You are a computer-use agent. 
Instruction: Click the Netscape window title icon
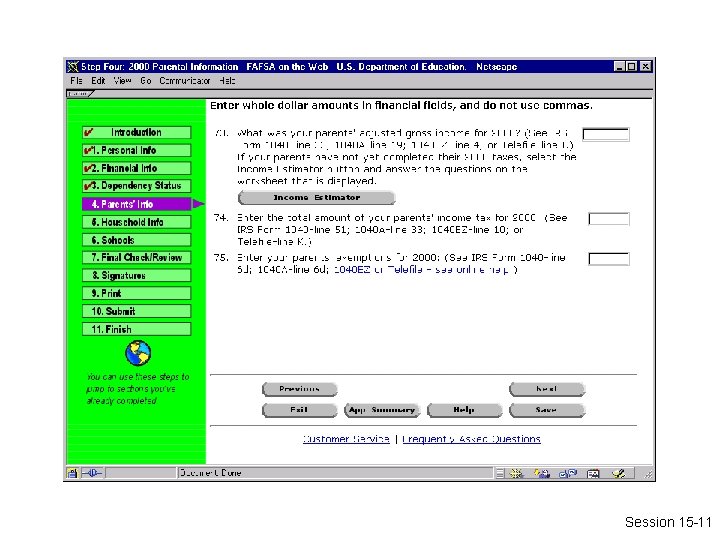[73, 67]
